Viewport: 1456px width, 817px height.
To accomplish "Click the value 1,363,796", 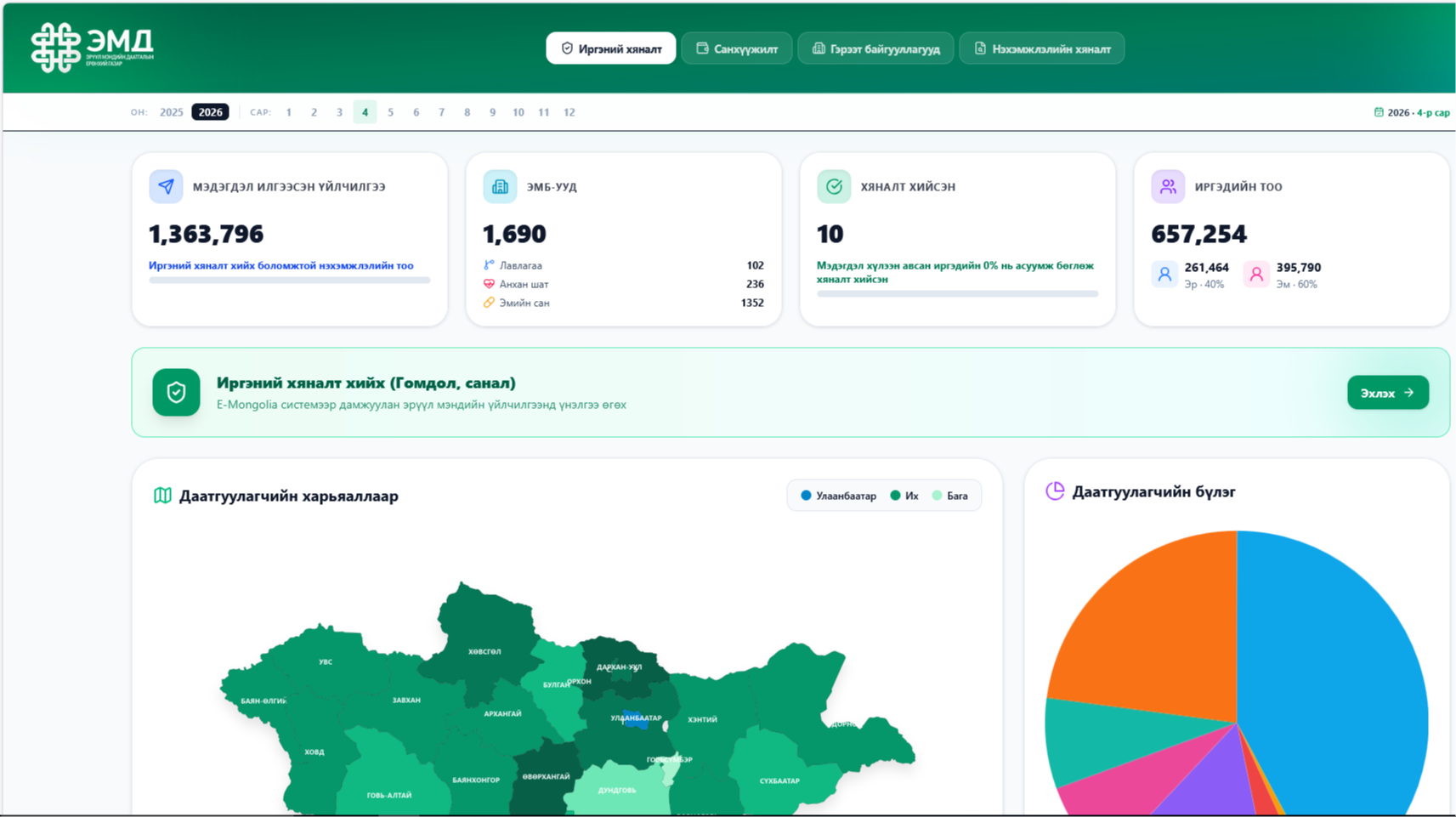I will (206, 234).
